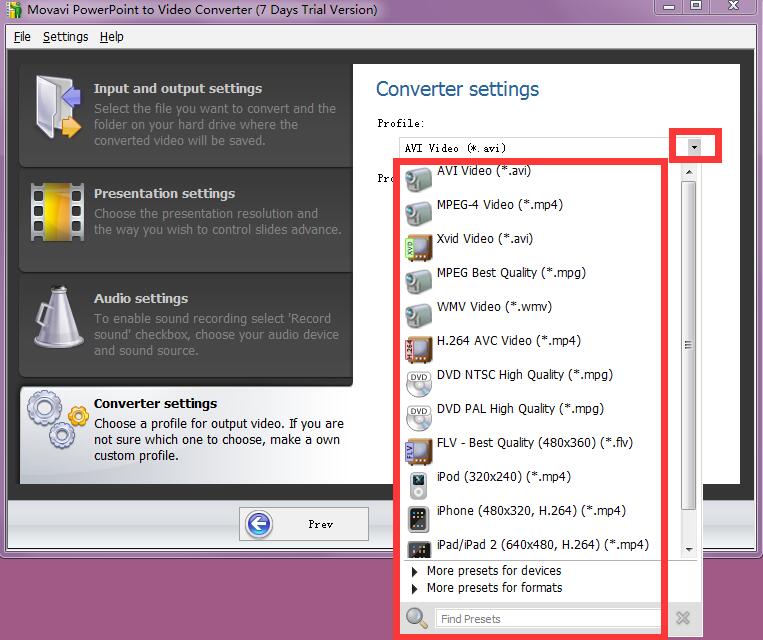Click the H.264 AVC Video TV icon
Image resolution: width=763 pixels, height=640 pixels.
pyautogui.click(x=418, y=349)
